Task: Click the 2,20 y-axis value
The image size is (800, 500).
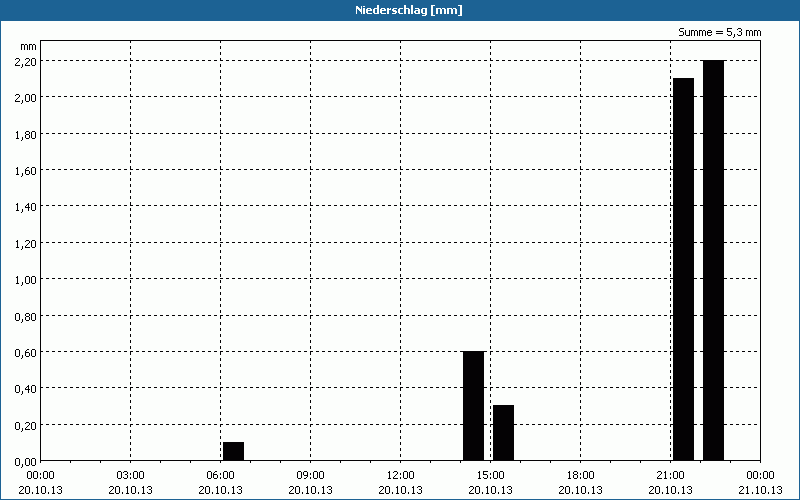Action: 26,61
